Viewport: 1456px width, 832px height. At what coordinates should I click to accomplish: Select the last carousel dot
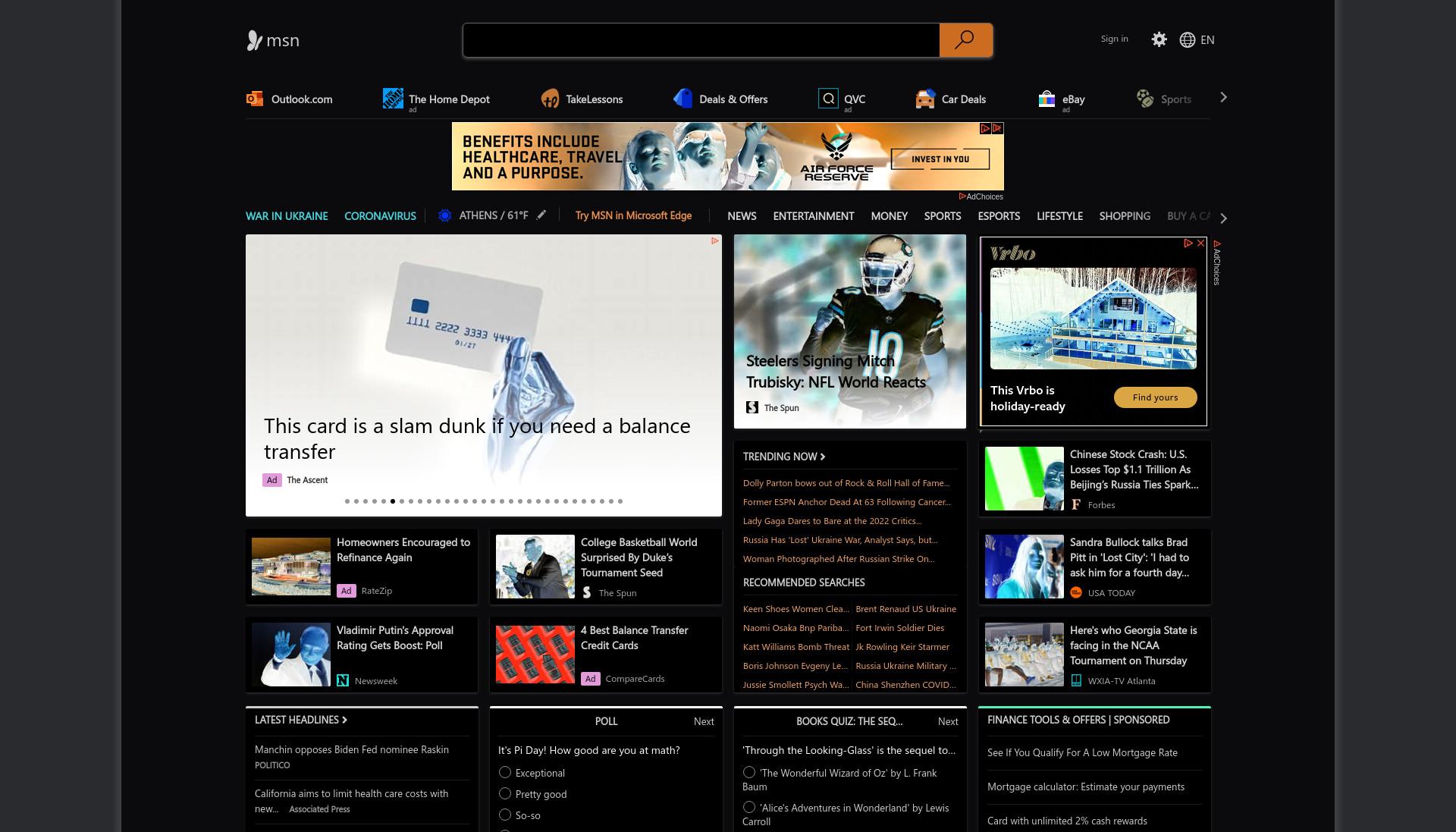coord(620,501)
